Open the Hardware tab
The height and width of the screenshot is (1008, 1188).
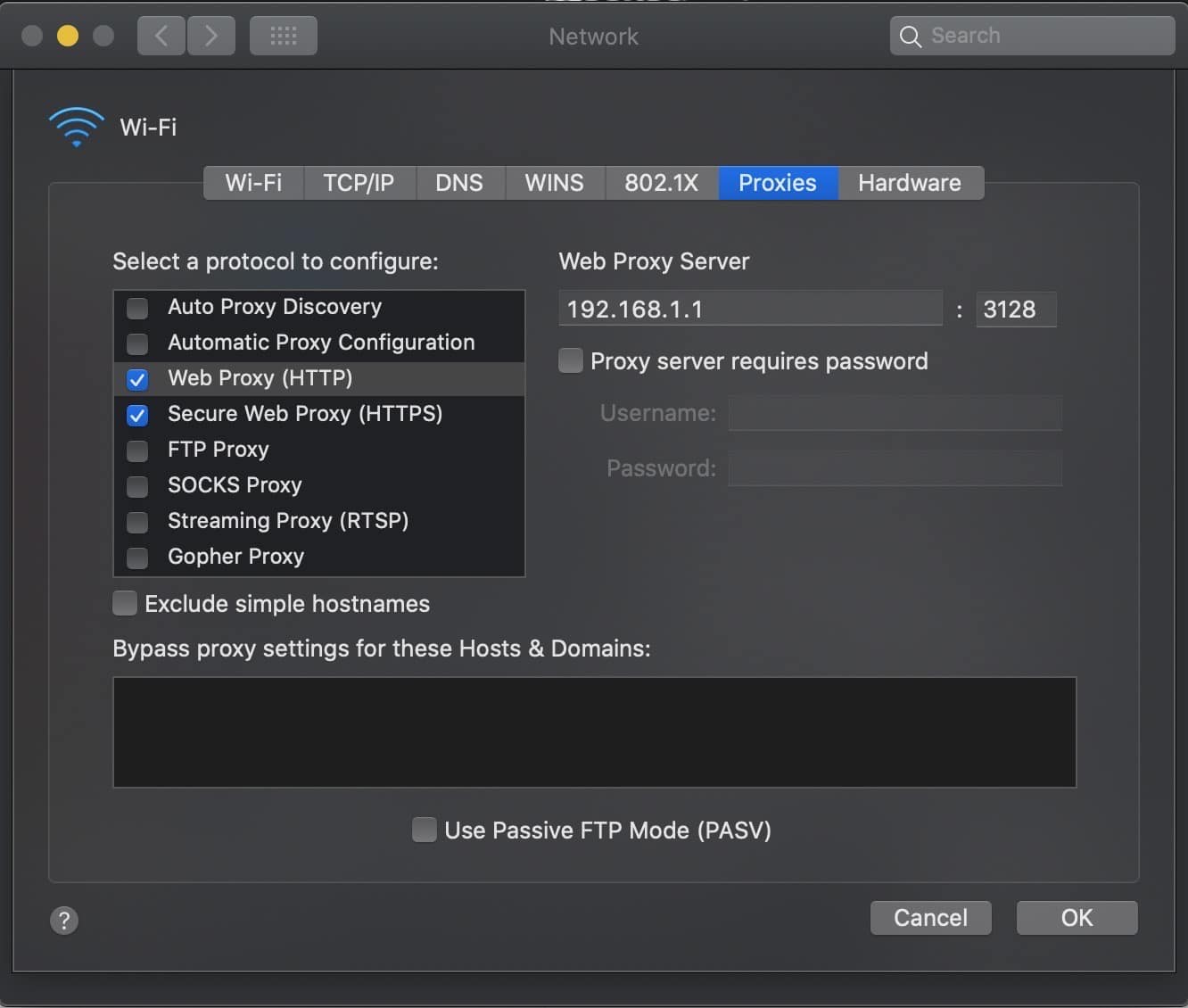(910, 183)
